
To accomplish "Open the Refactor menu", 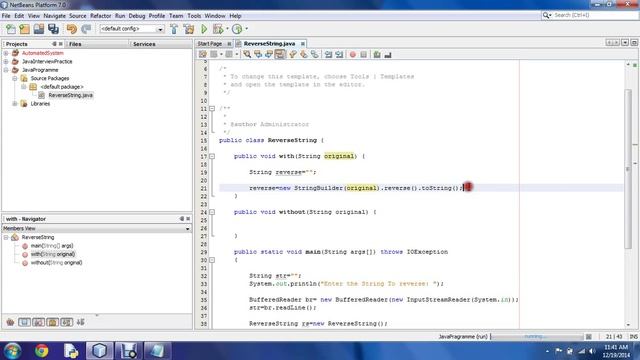I will click(100, 16).
